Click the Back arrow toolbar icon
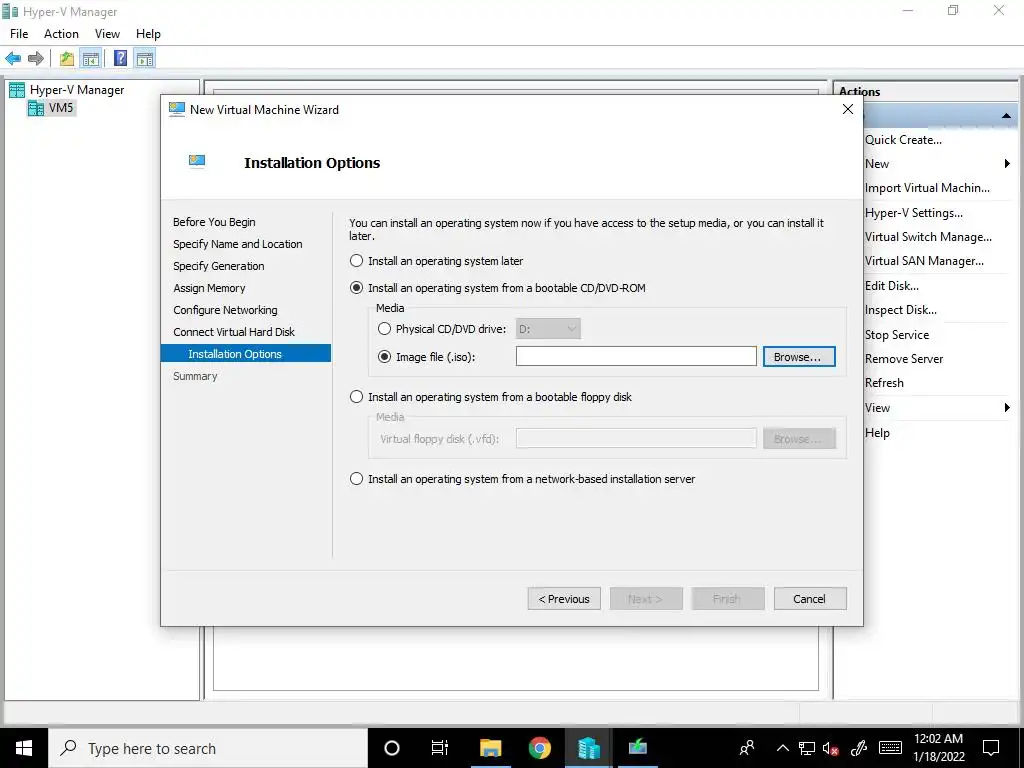 click(13, 59)
